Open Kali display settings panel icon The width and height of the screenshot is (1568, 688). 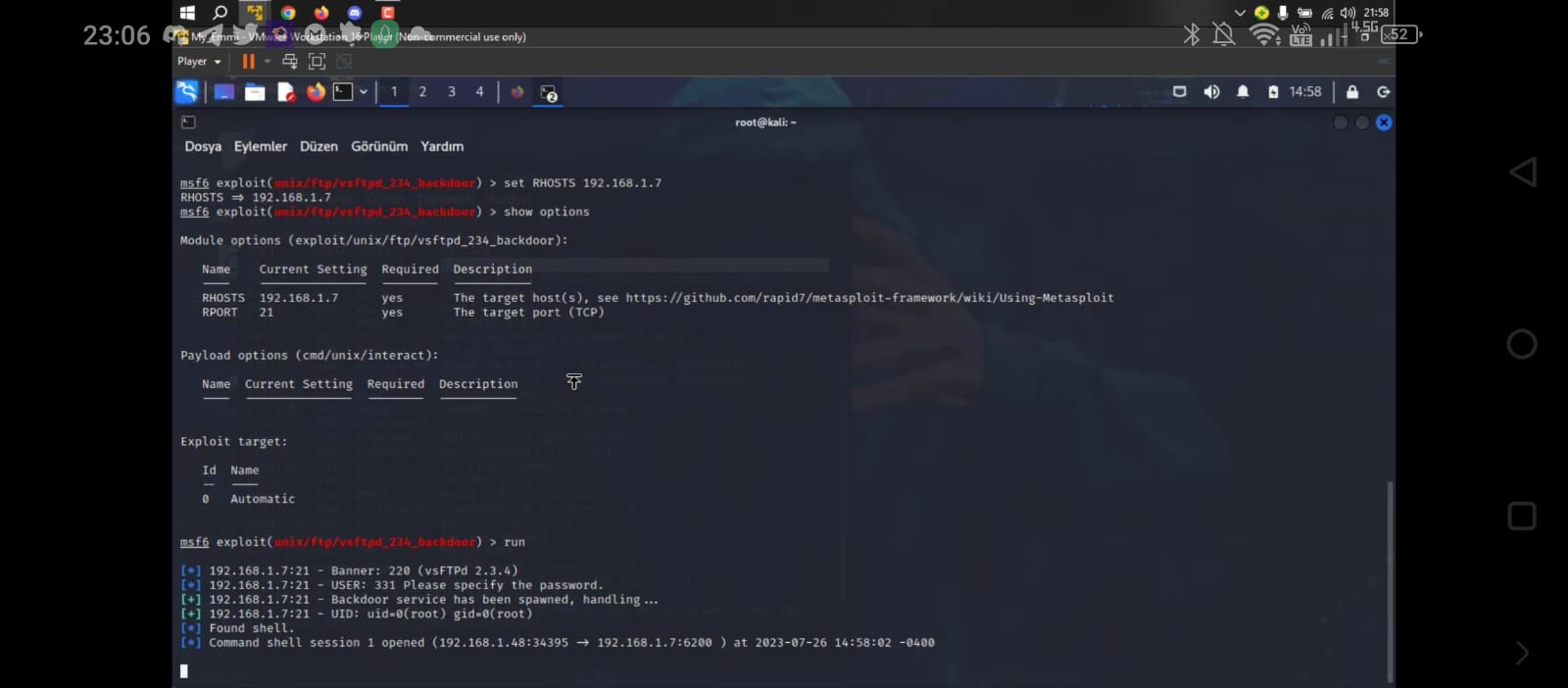coord(1180,92)
